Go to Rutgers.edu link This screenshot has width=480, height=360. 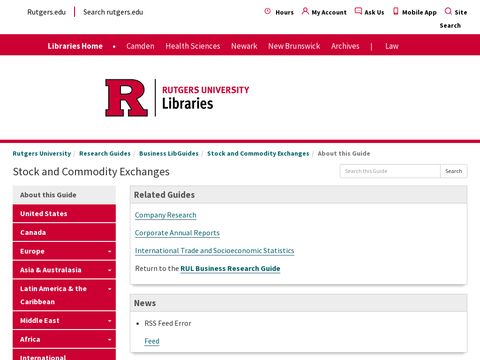pyautogui.click(x=47, y=12)
